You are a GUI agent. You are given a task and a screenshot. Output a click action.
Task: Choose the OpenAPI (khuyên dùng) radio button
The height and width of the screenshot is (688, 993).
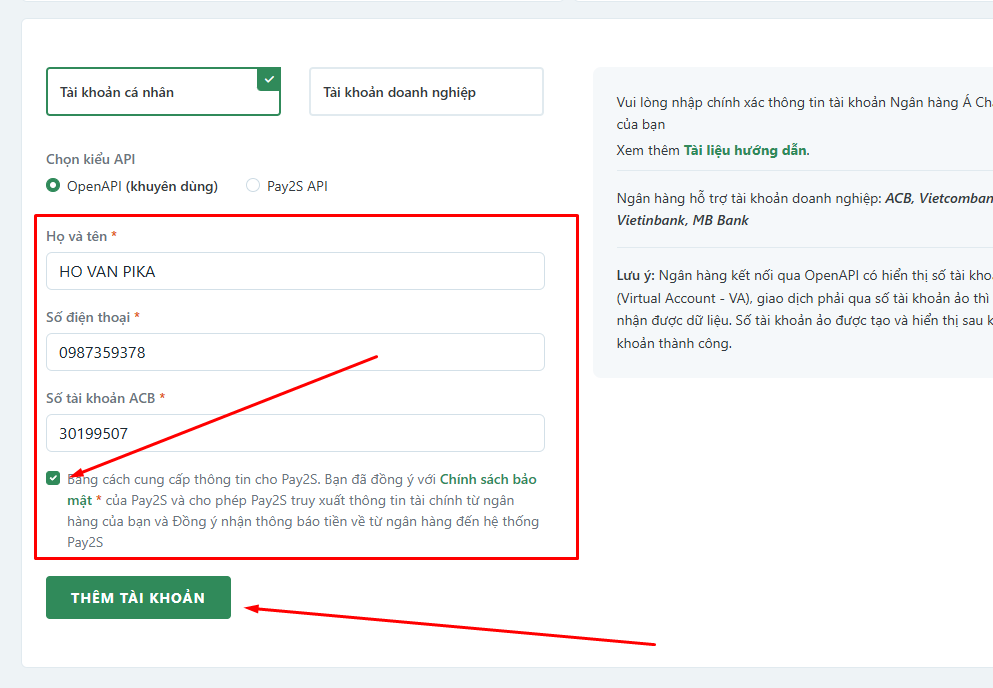53,186
